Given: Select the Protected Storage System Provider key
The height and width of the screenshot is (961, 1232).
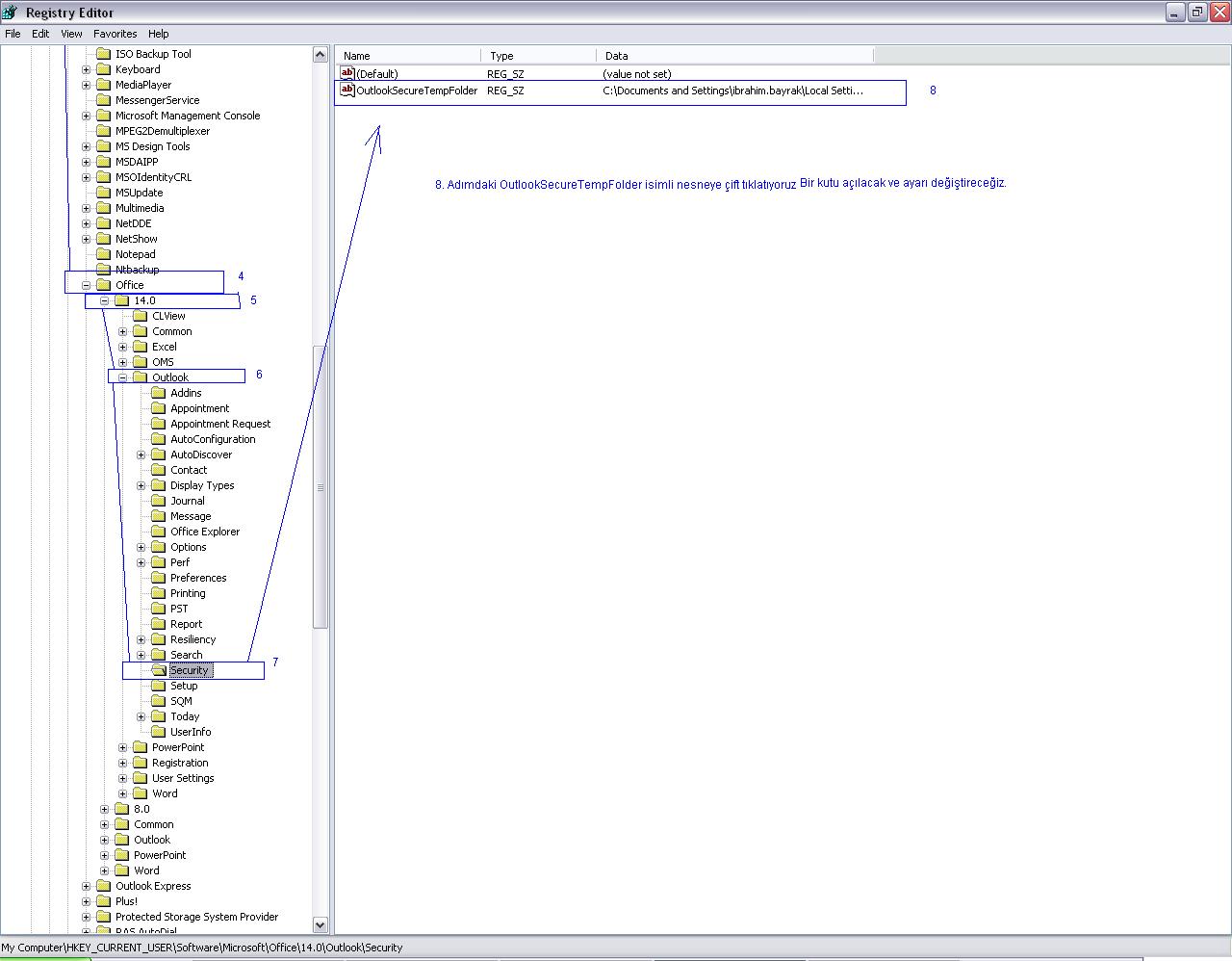Looking at the screenshot, I should (x=196, y=917).
